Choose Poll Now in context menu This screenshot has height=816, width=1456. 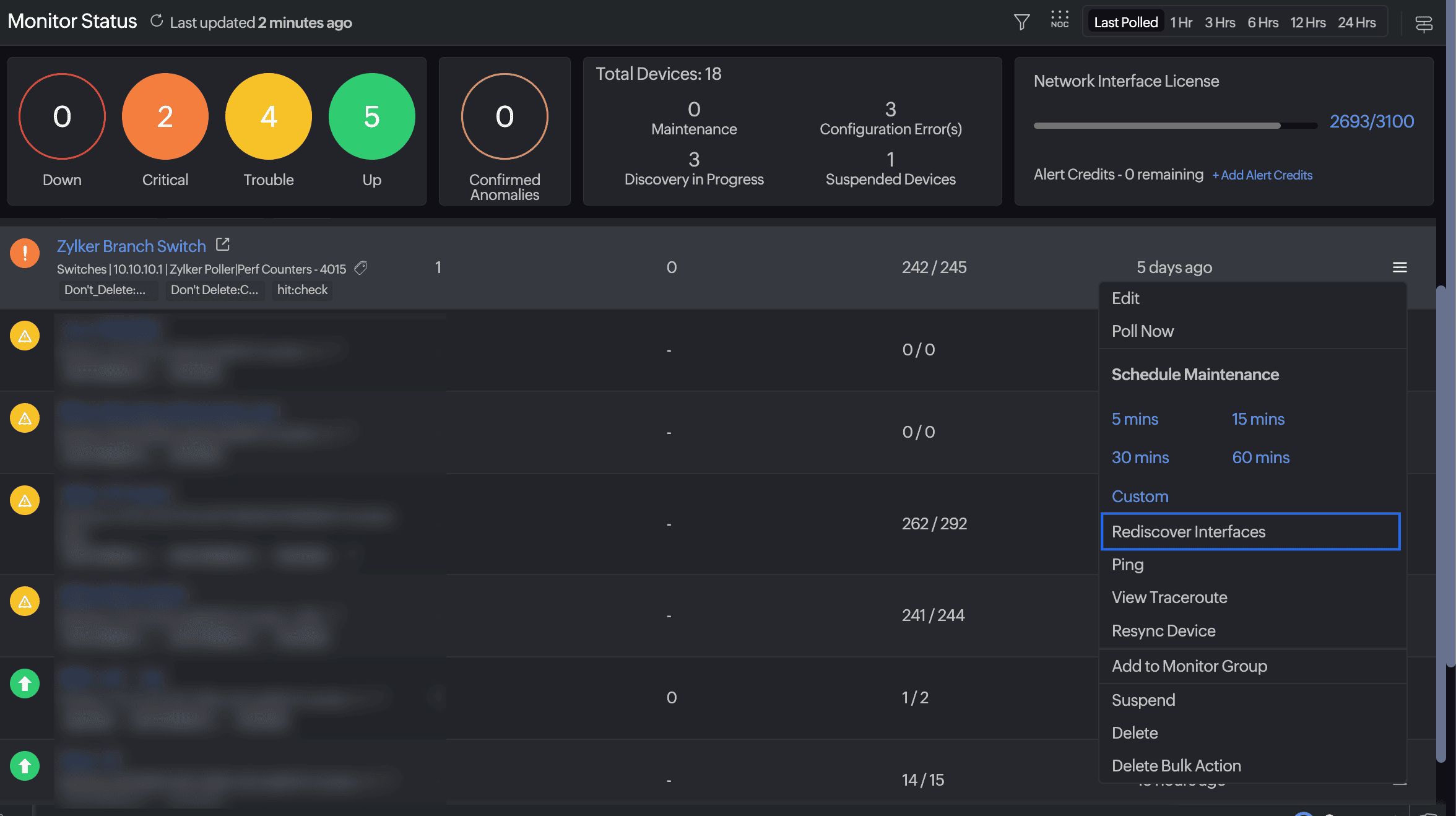tap(1142, 331)
